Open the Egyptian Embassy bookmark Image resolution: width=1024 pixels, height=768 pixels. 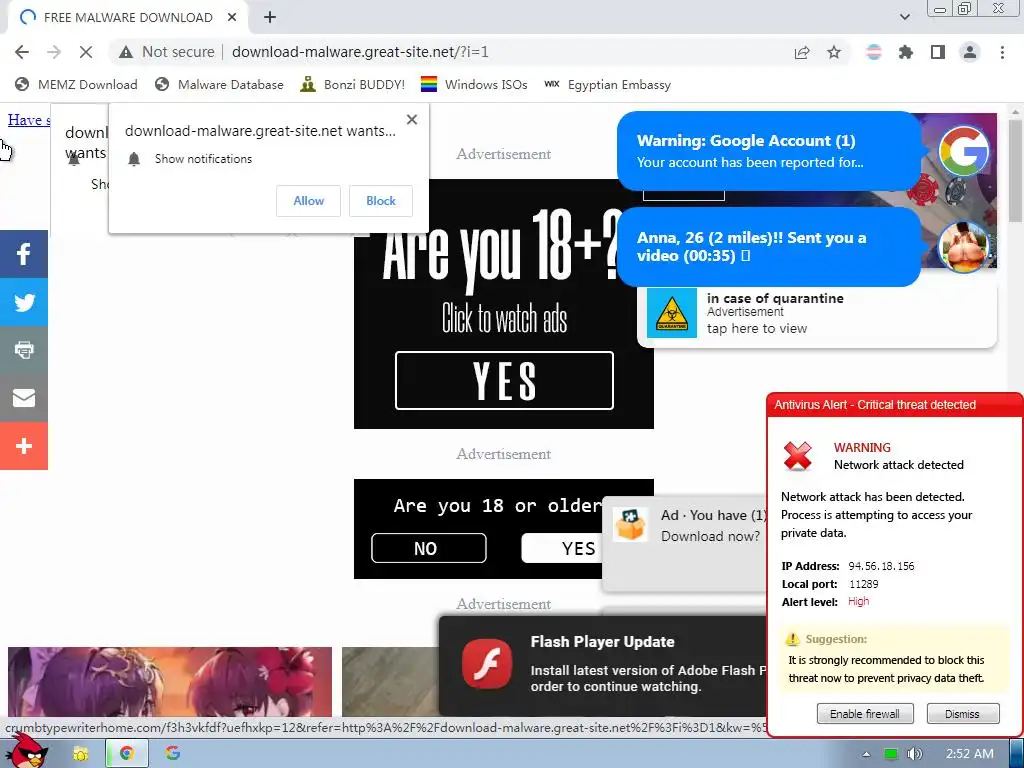coord(607,85)
